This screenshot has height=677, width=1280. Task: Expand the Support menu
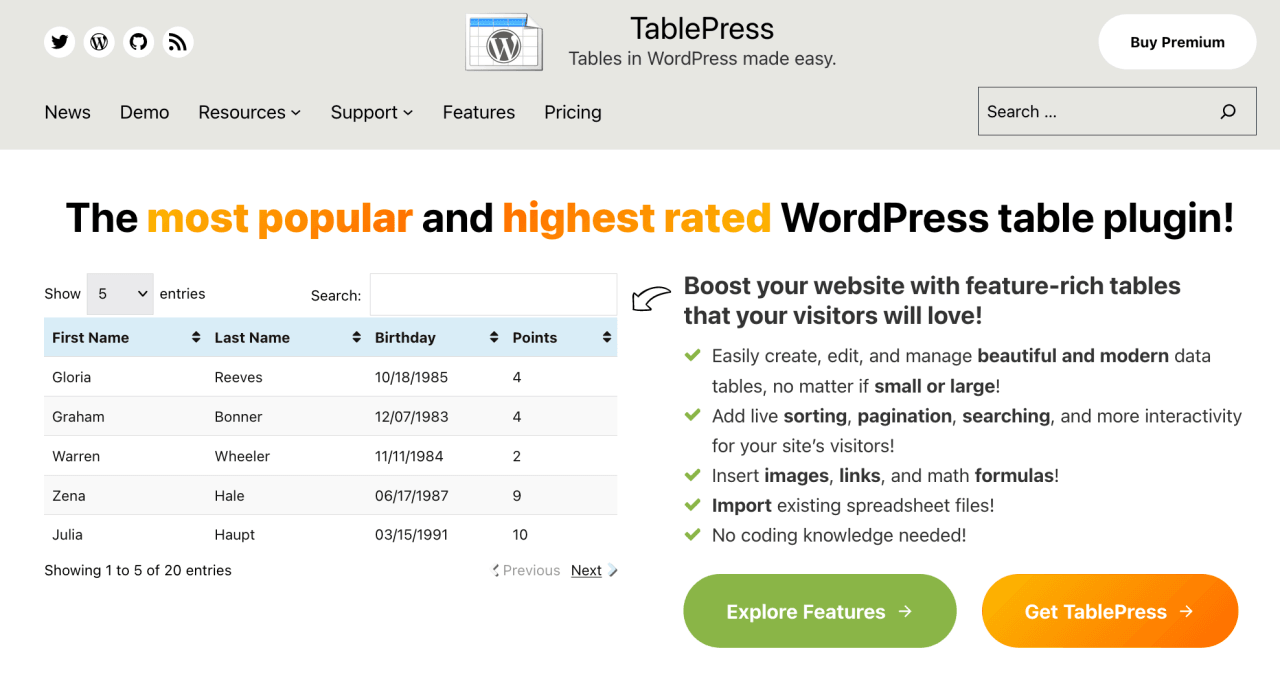coord(371,112)
